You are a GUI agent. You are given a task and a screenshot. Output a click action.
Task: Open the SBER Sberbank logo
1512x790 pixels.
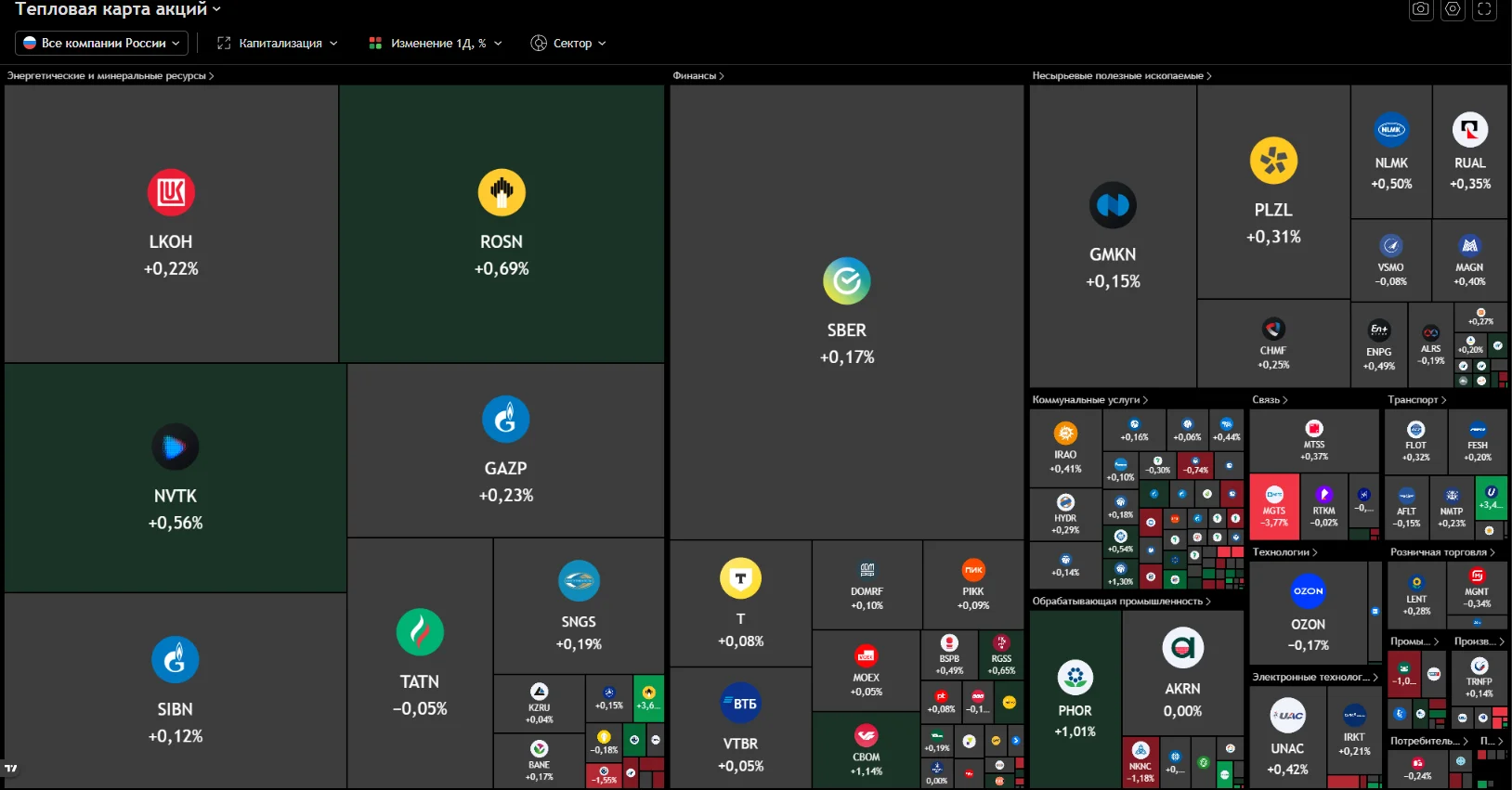coord(847,281)
